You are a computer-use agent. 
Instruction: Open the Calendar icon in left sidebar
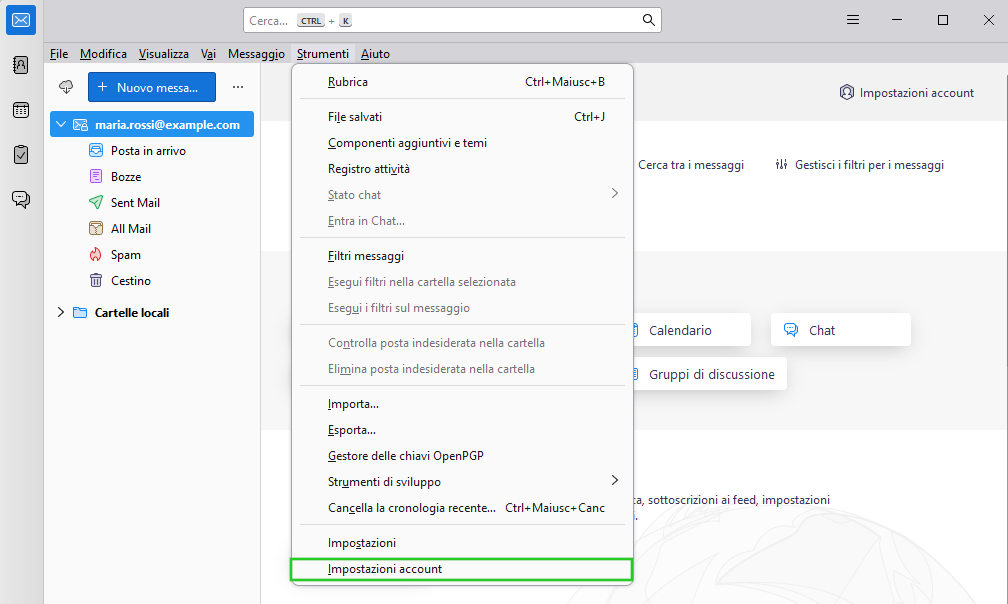(x=21, y=110)
